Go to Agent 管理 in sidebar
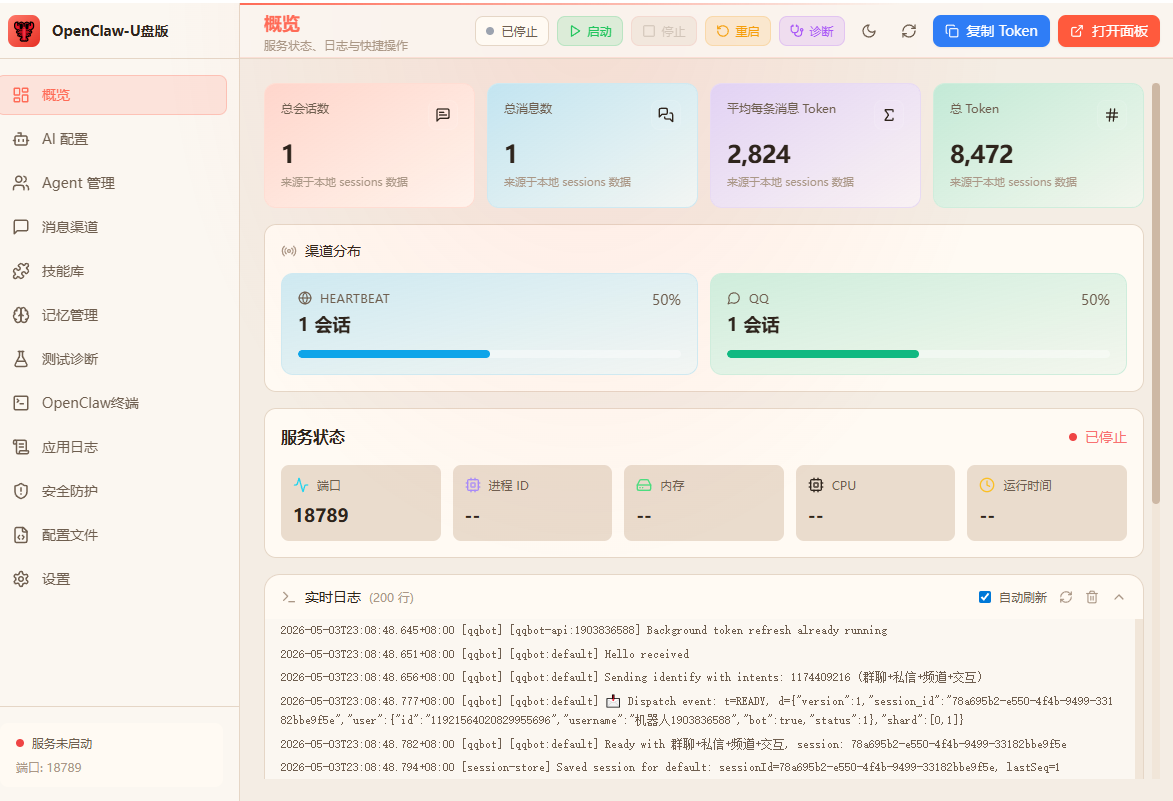The height and width of the screenshot is (801, 1173). (114, 183)
